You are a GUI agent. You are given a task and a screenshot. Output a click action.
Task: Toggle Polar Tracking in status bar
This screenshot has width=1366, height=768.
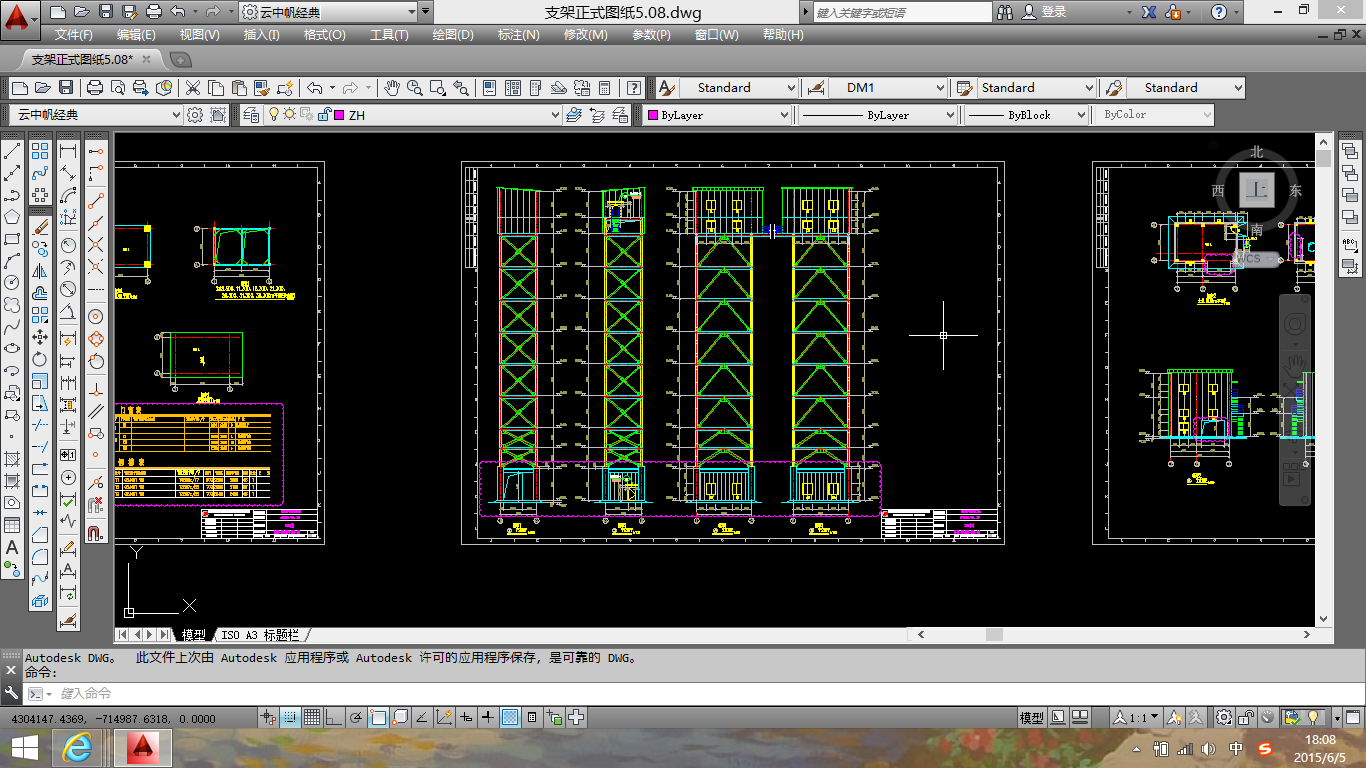point(356,718)
